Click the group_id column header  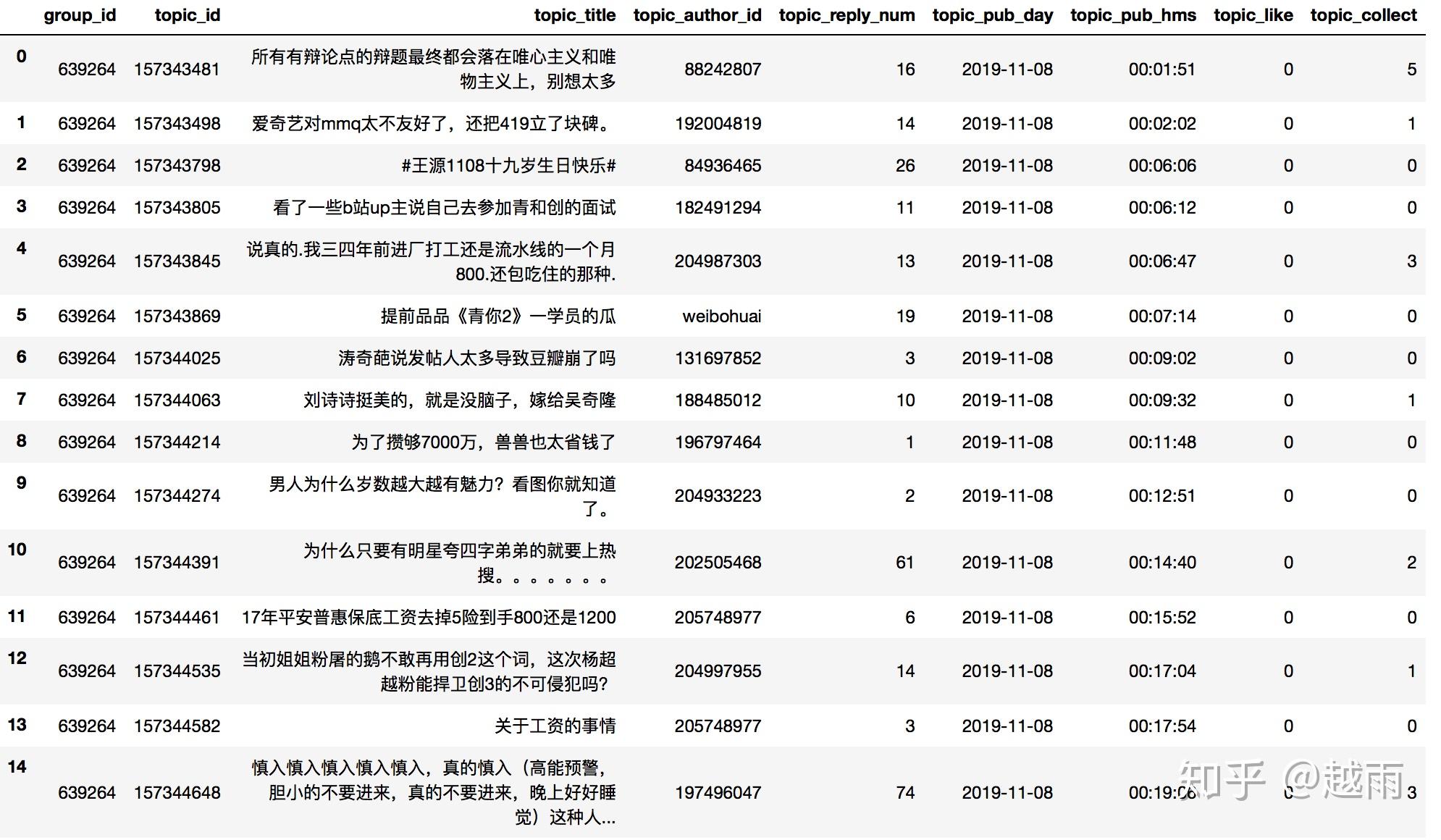[x=80, y=15]
